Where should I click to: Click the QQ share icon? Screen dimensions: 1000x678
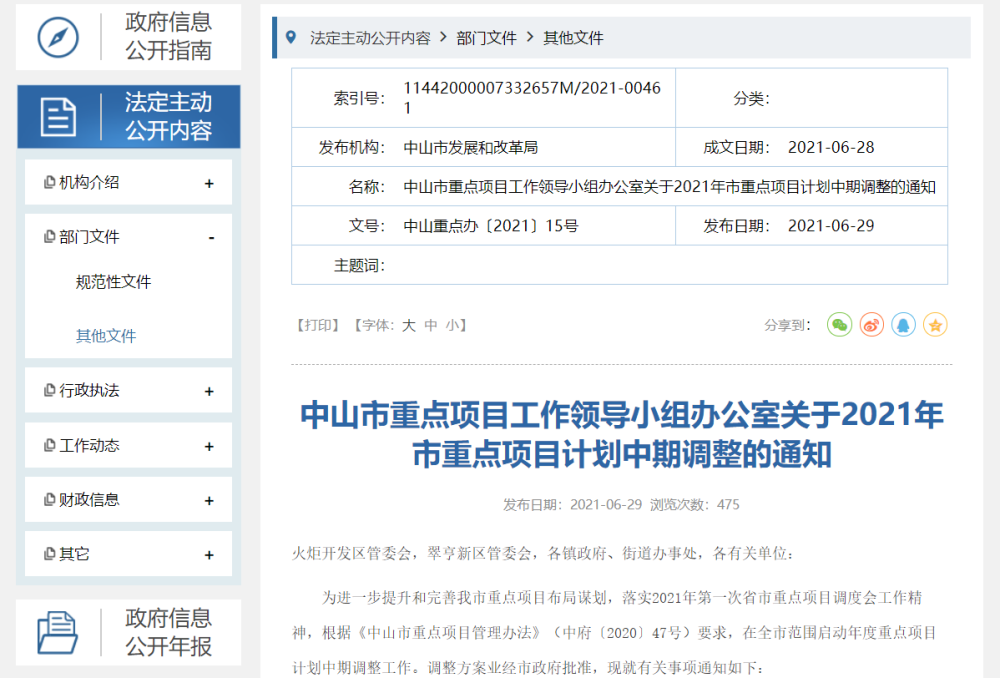point(903,325)
